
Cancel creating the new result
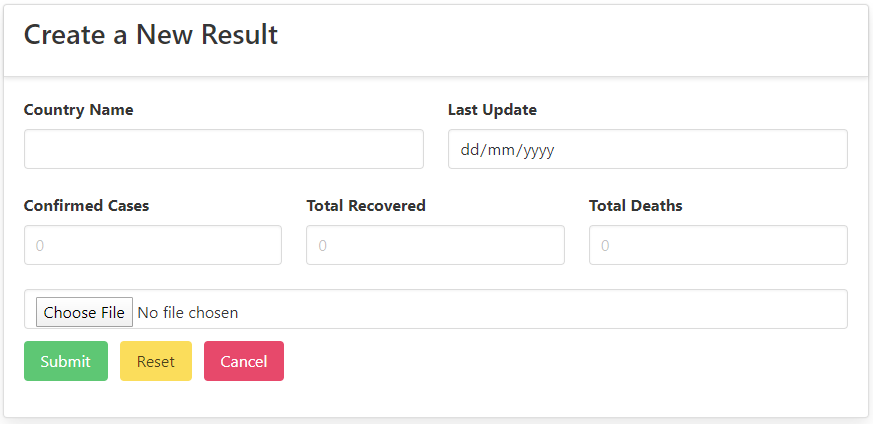244,361
